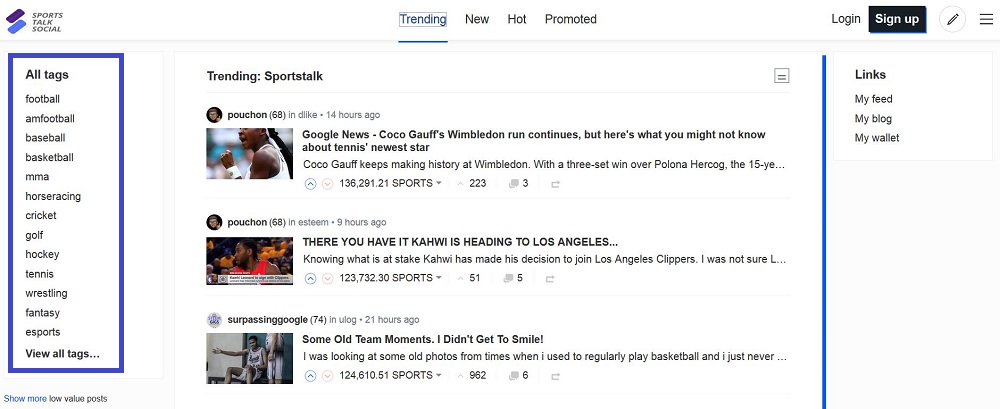This screenshot has width=1000, height=409.
Task: Click pouchon's avatar on the Kahwi post
Action: point(214,222)
